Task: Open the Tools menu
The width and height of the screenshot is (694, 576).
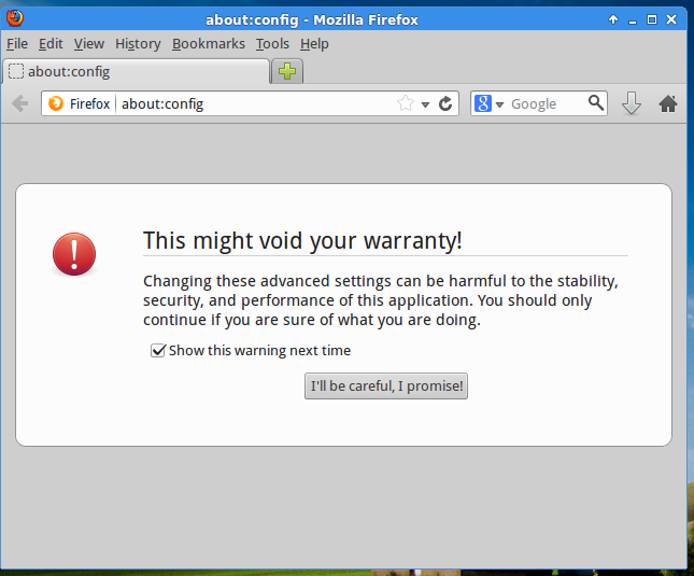Action: tap(272, 44)
